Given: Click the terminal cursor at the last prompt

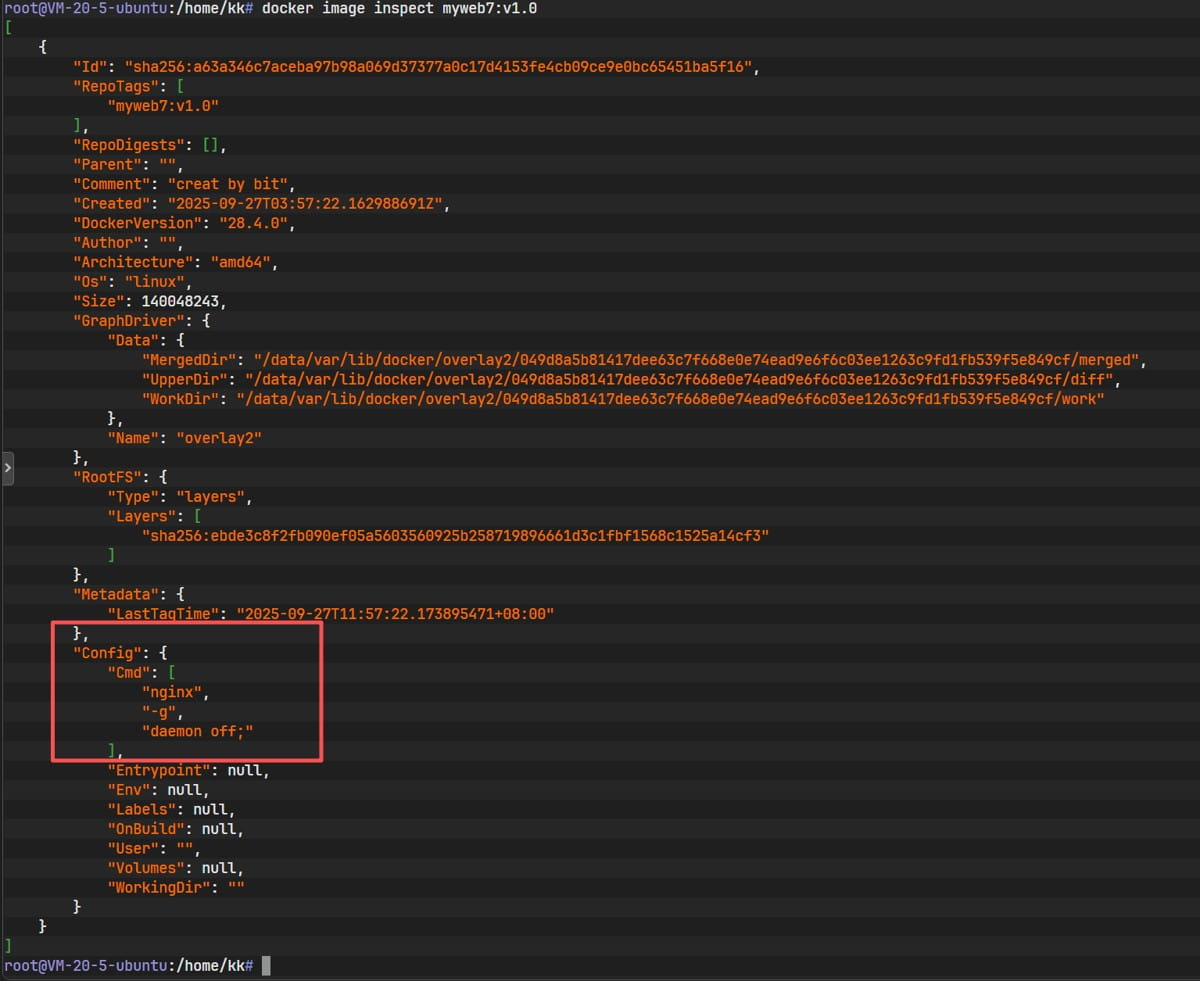Looking at the screenshot, I should [266, 965].
